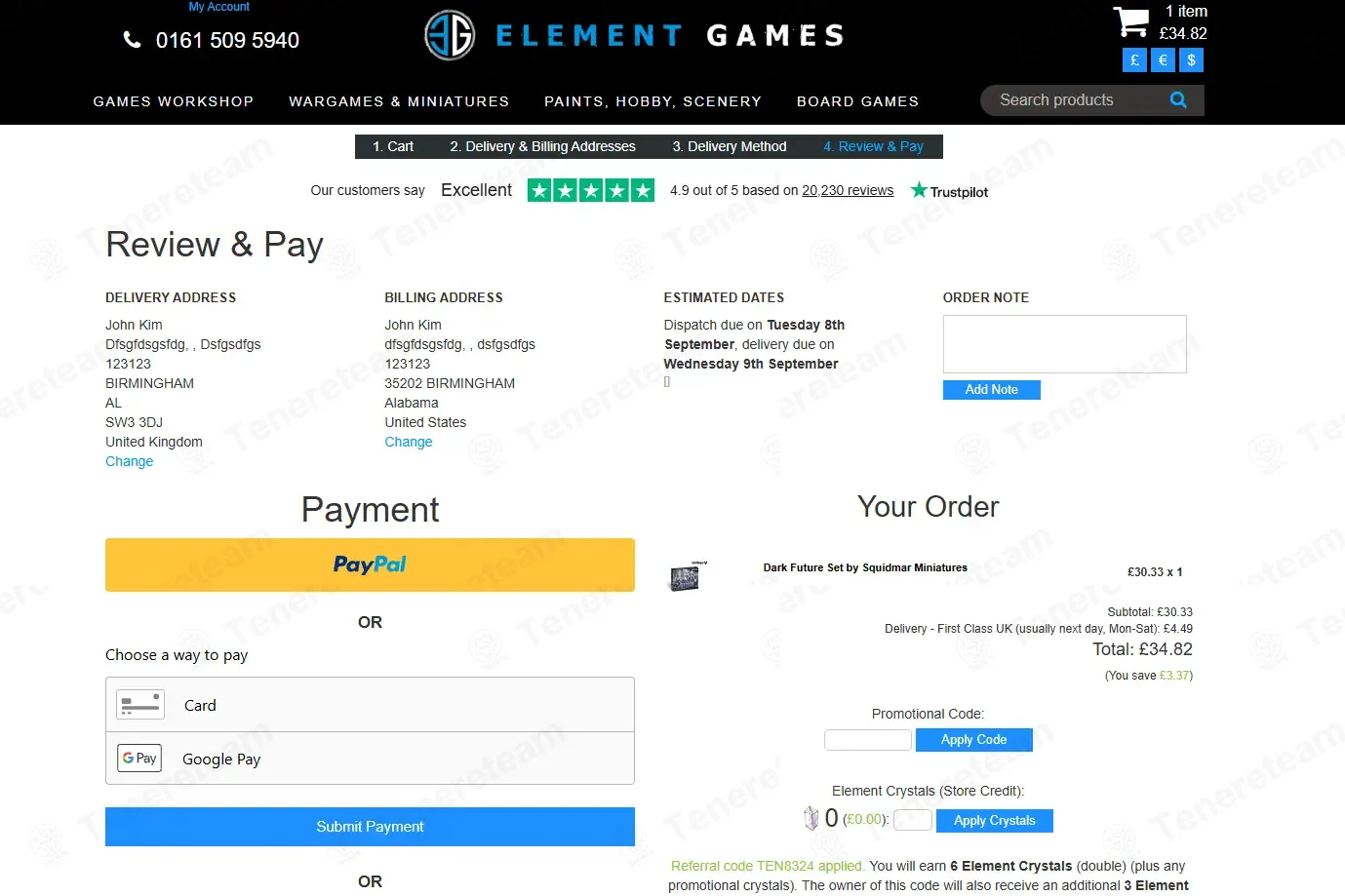Switch currency to euros

coord(1163,60)
